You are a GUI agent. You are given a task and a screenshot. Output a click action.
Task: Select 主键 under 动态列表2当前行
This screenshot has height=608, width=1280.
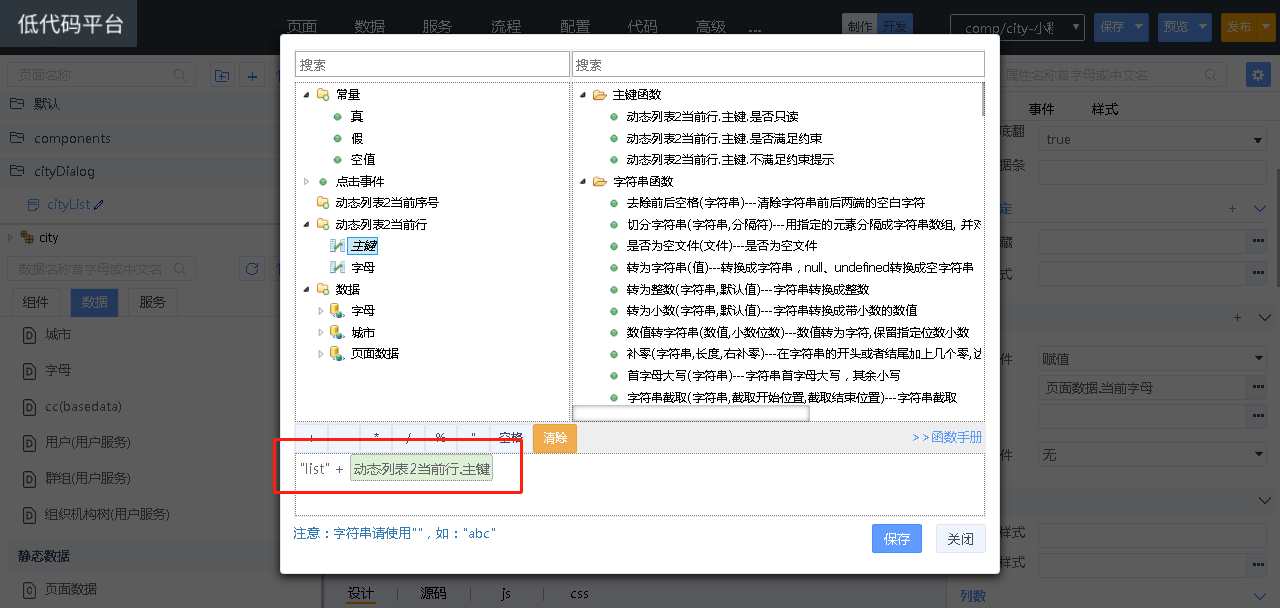[363, 246]
